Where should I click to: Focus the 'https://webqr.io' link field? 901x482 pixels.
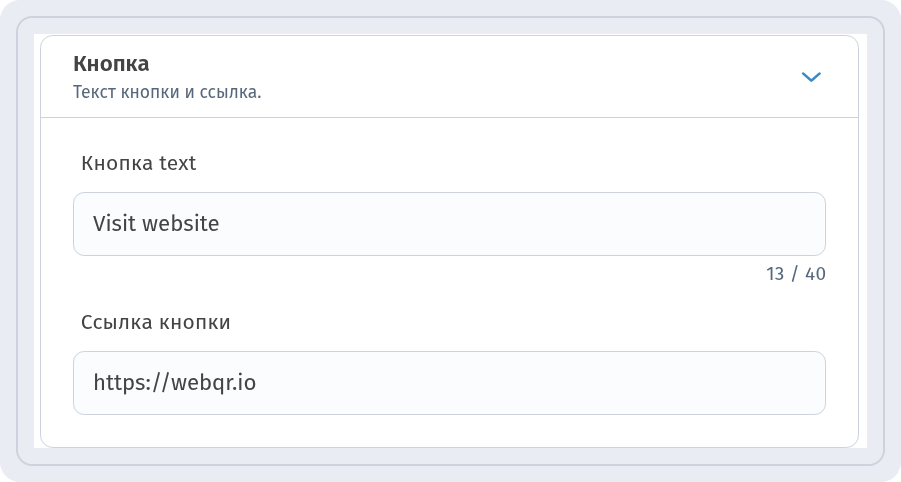click(449, 383)
